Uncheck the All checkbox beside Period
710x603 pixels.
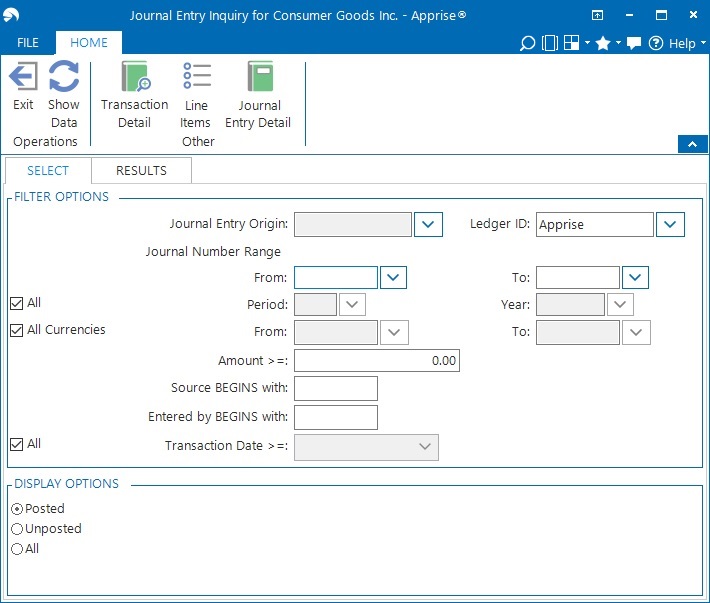tap(16, 303)
